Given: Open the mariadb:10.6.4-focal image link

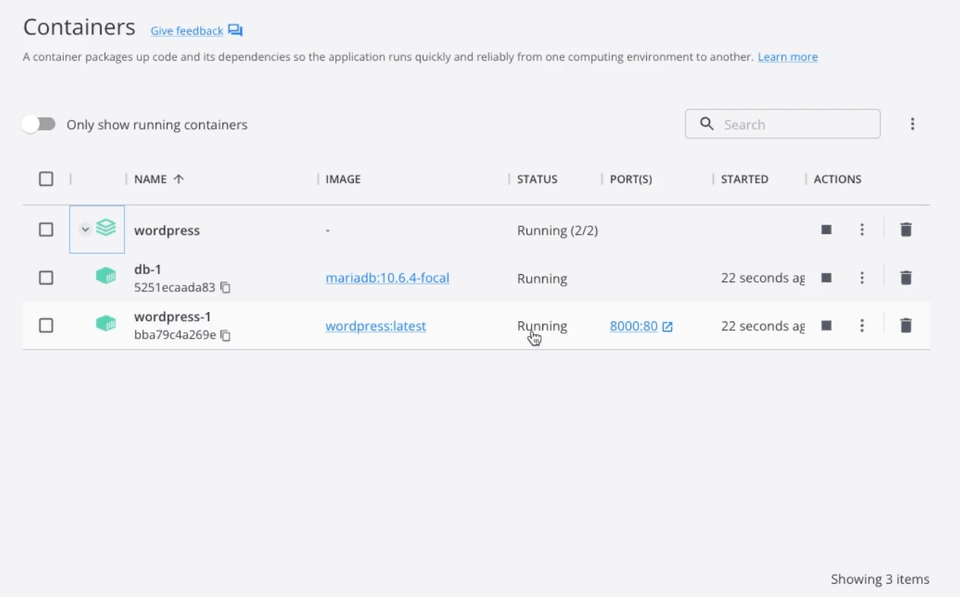Looking at the screenshot, I should 388,278.
